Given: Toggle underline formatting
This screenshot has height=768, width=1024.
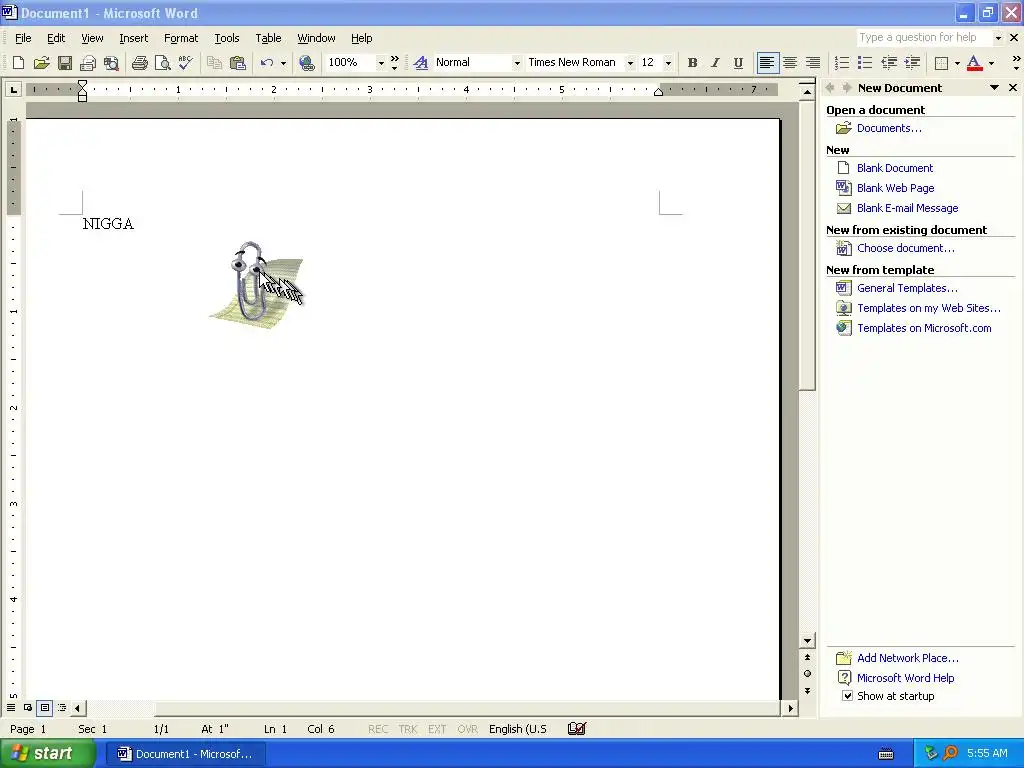Looking at the screenshot, I should (x=738, y=63).
